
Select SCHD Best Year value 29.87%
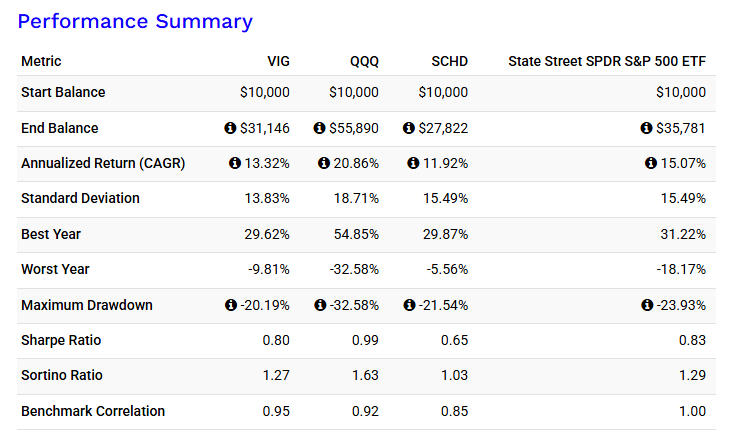click(445, 234)
